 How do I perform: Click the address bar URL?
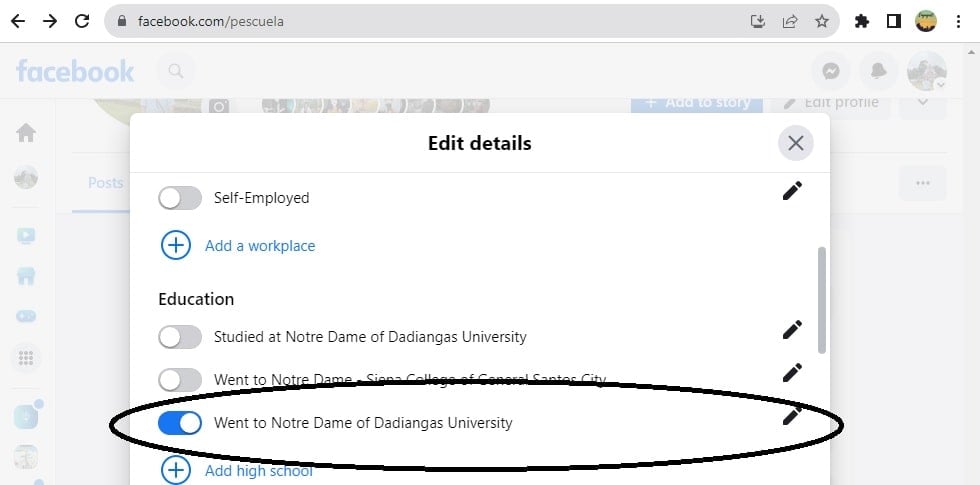[x=211, y=21]
